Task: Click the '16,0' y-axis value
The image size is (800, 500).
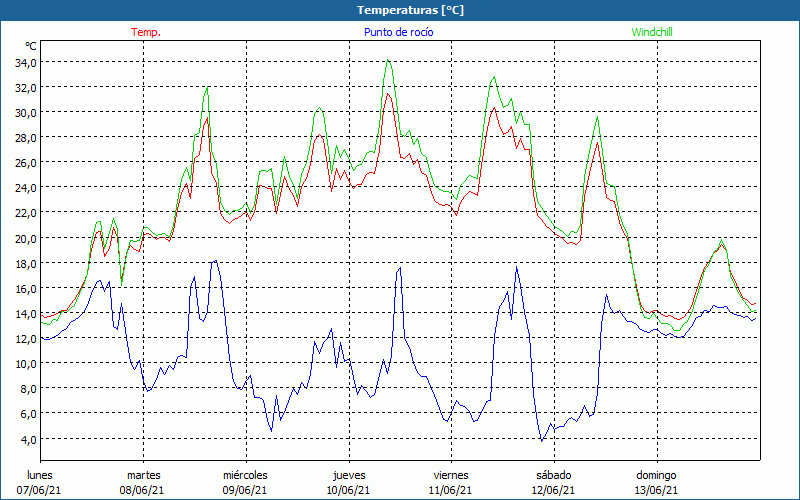Action: (26, 288)
